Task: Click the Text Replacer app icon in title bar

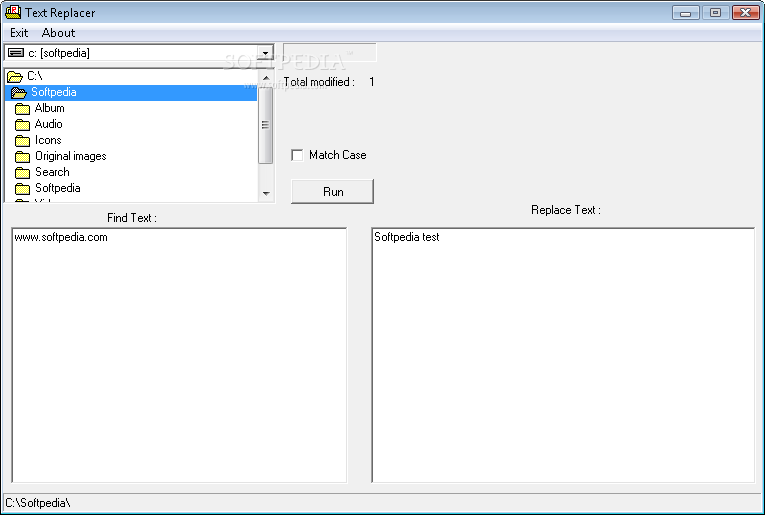Action: point(13,12)
